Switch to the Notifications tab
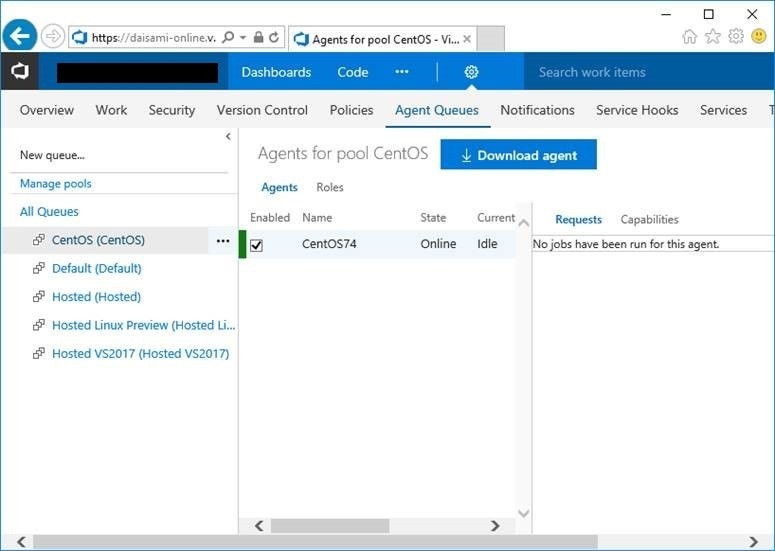This screenshot has width=775, height=551. point(537,110)
